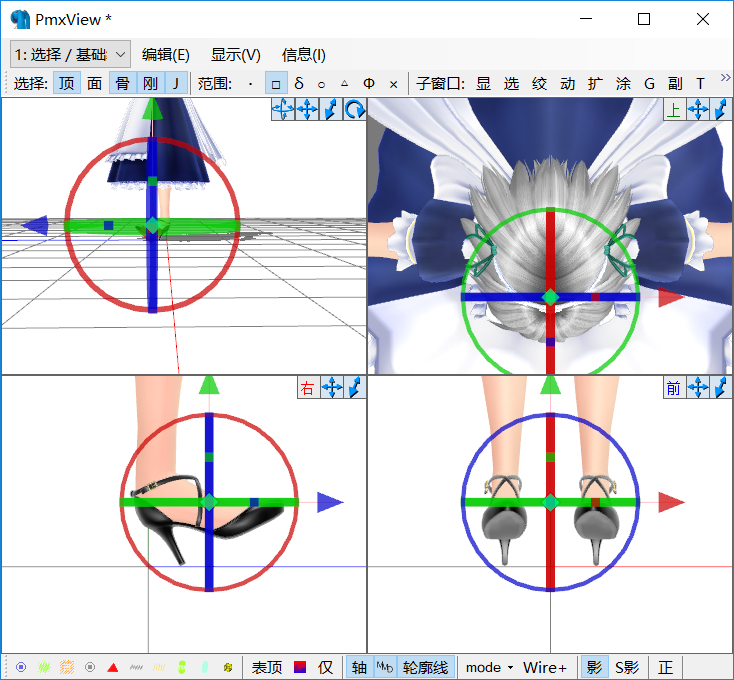This screenshot has height=680, width=734.
Task: Toggle the 仅 option
Action: pos(326,667)
